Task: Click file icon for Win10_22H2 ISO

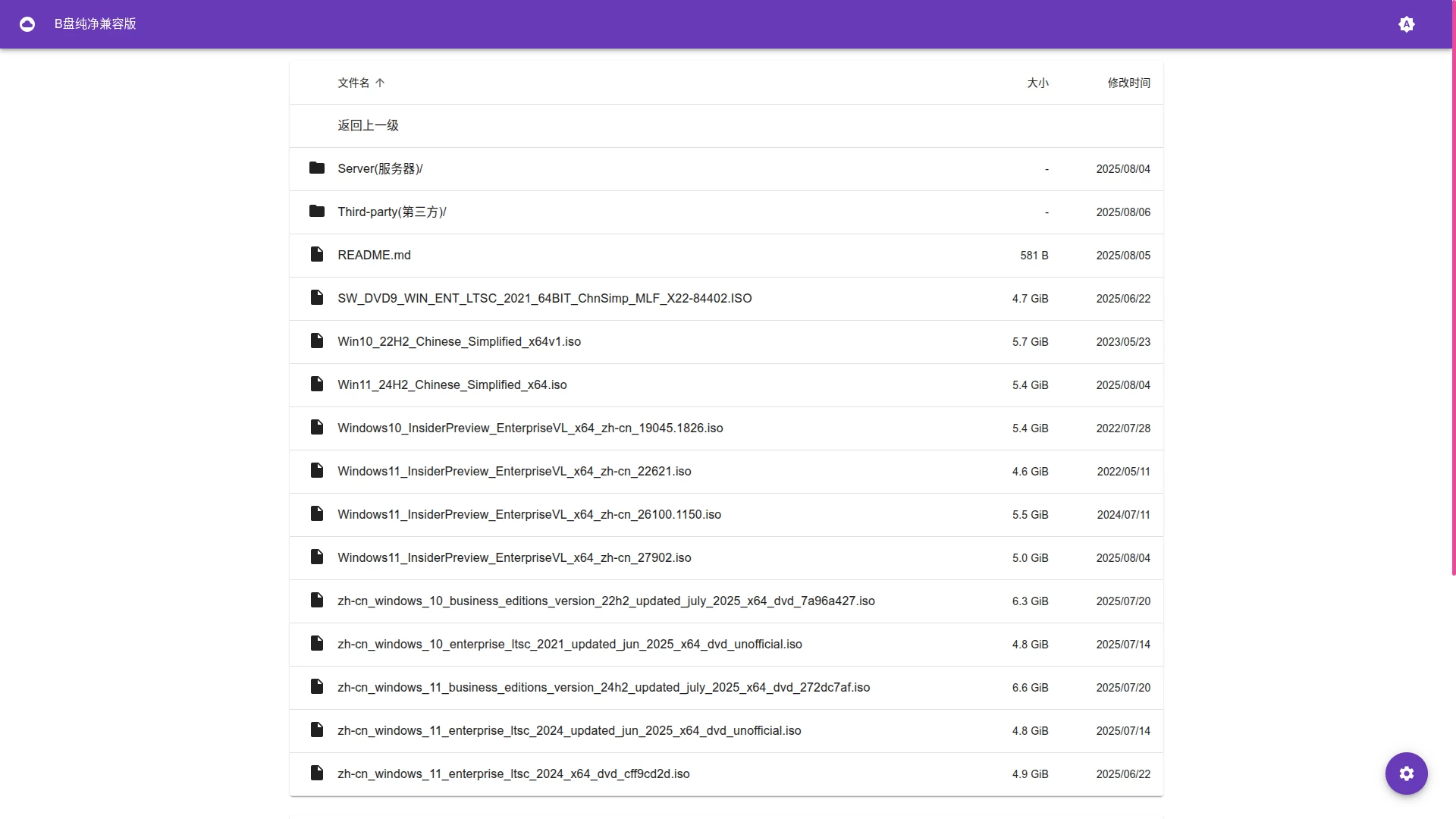Action: pos(317,340)
